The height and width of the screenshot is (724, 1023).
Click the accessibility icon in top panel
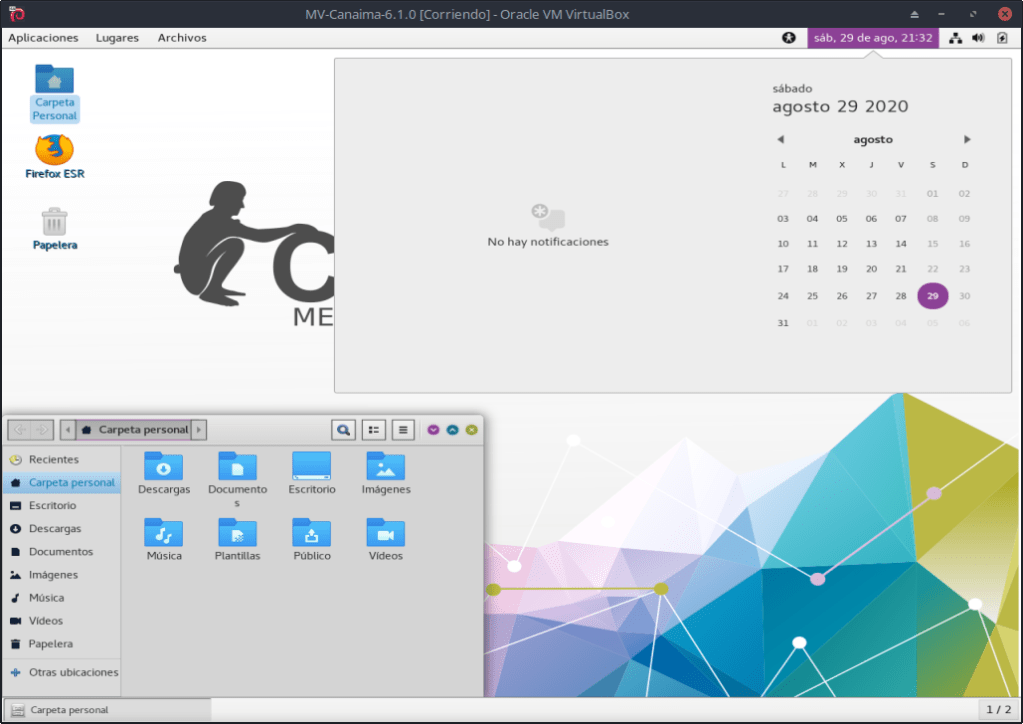coord(789,38)
